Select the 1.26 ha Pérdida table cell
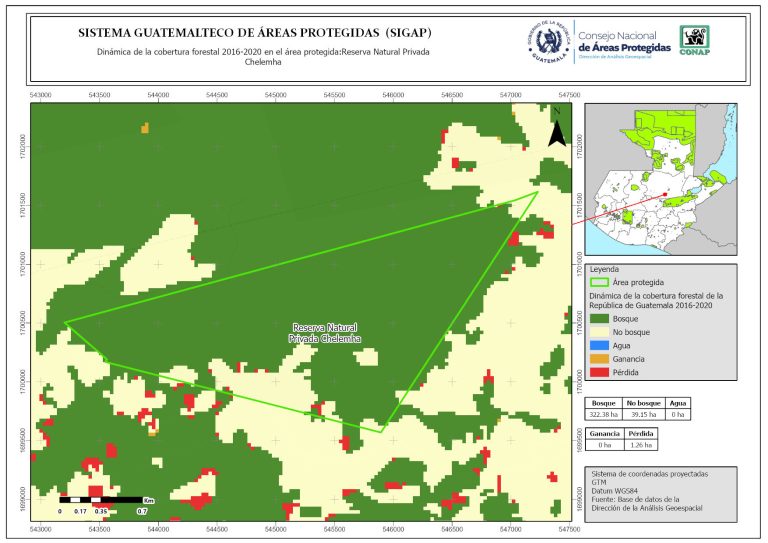The height and width of the screenshot is (543, 768). point(640,445)
